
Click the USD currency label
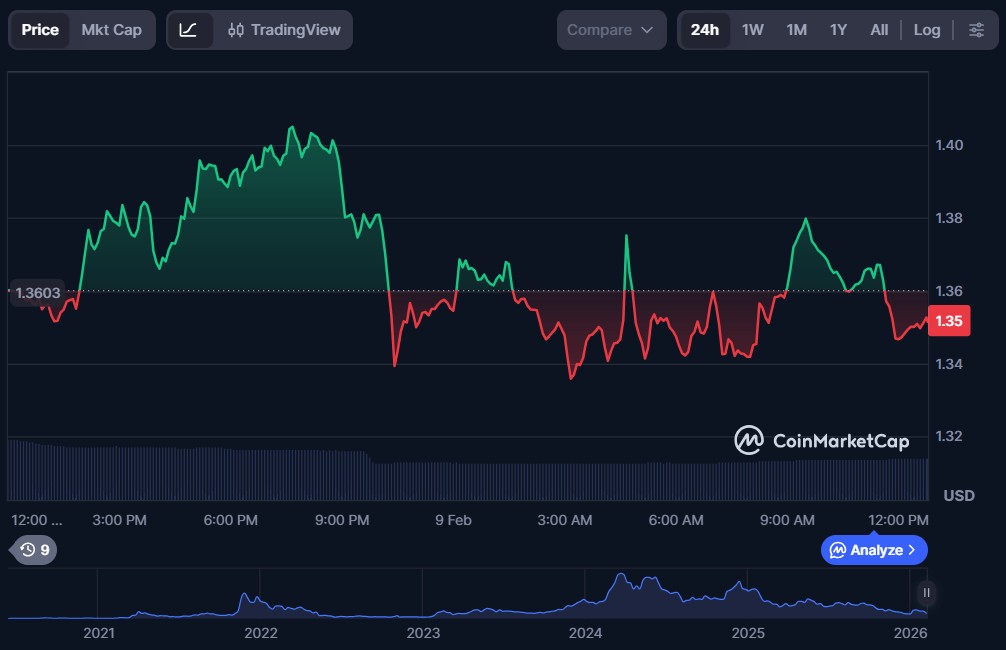[x=958, y=496]
